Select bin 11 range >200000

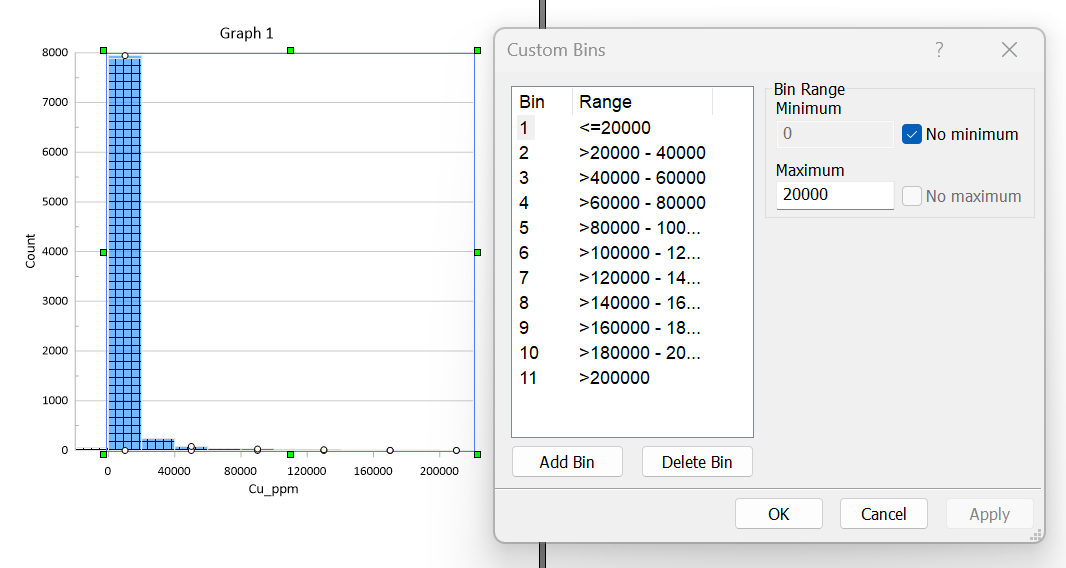pyautogui.click(x=614, y=378)
